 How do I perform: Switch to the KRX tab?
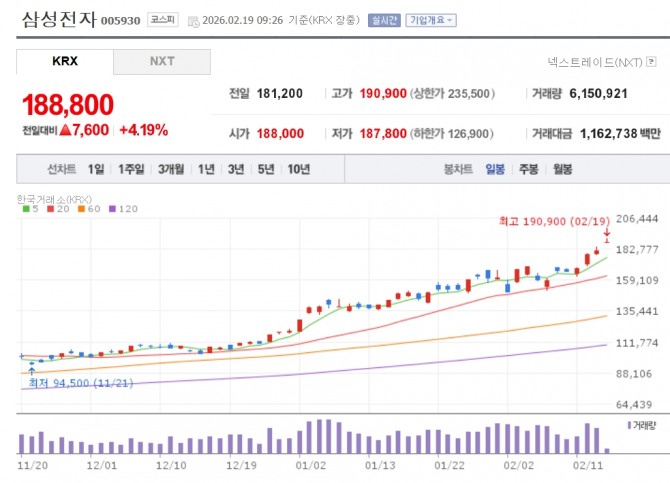coord(65,62)
